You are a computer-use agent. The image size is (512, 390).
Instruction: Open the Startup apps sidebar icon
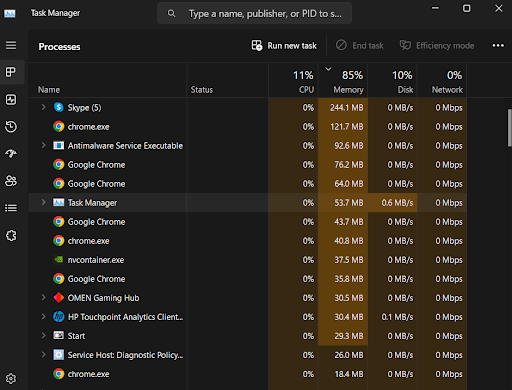(x=11, y=154)
